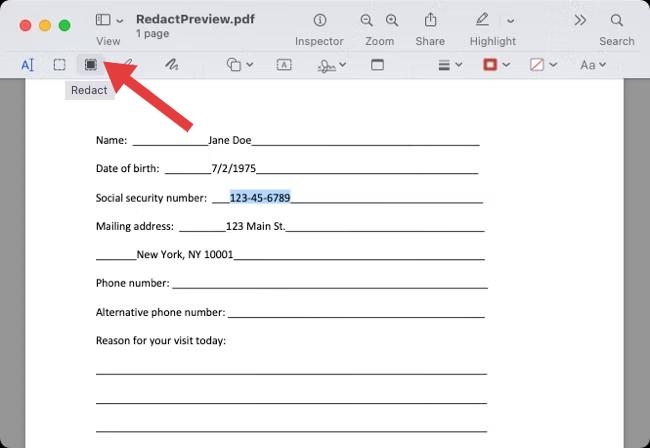Pick the Draw squiggle tool
650x448 pixels.
point(172,65)
